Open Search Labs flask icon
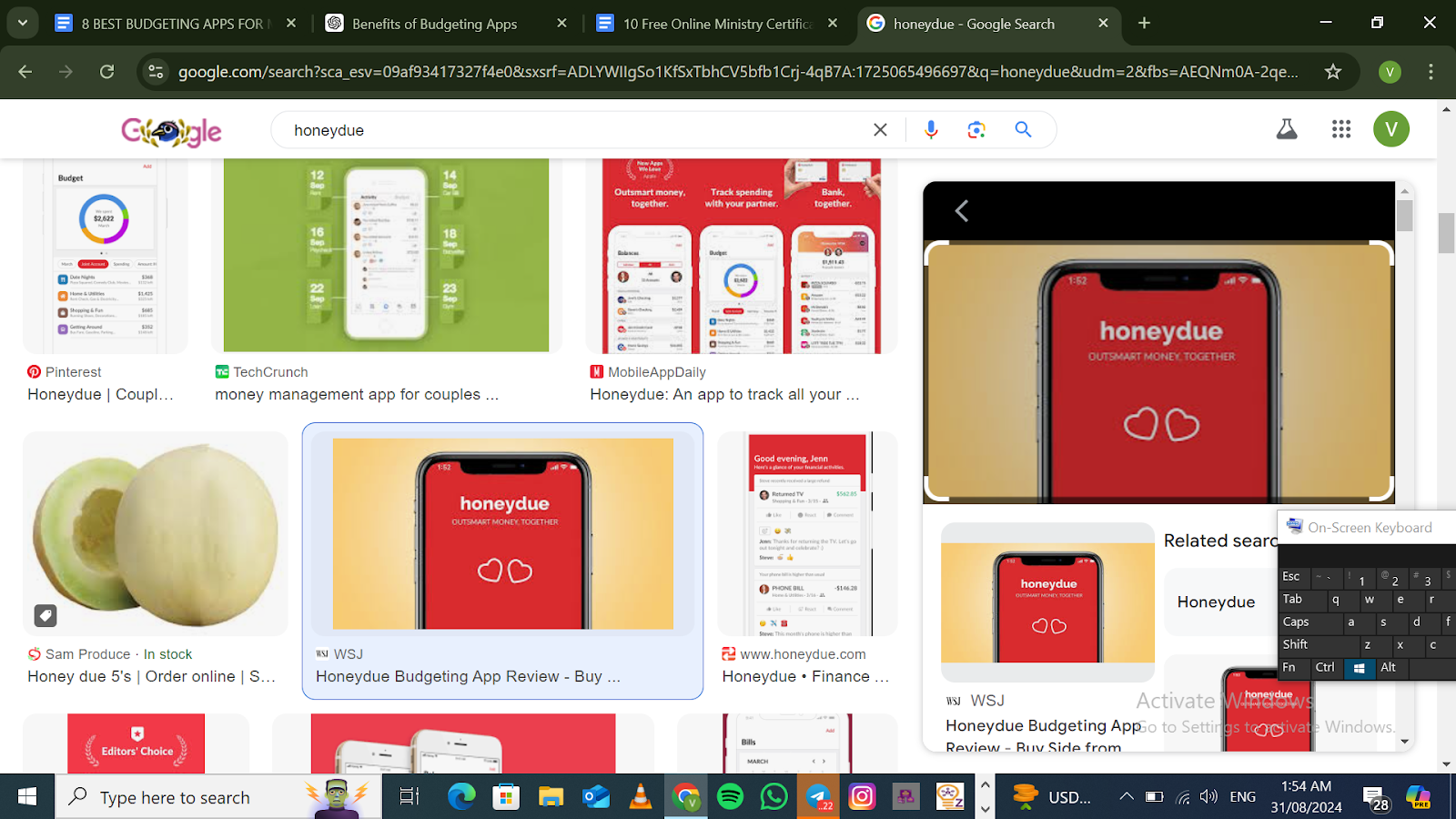1456x819 pixels. tap(1287, 129)
